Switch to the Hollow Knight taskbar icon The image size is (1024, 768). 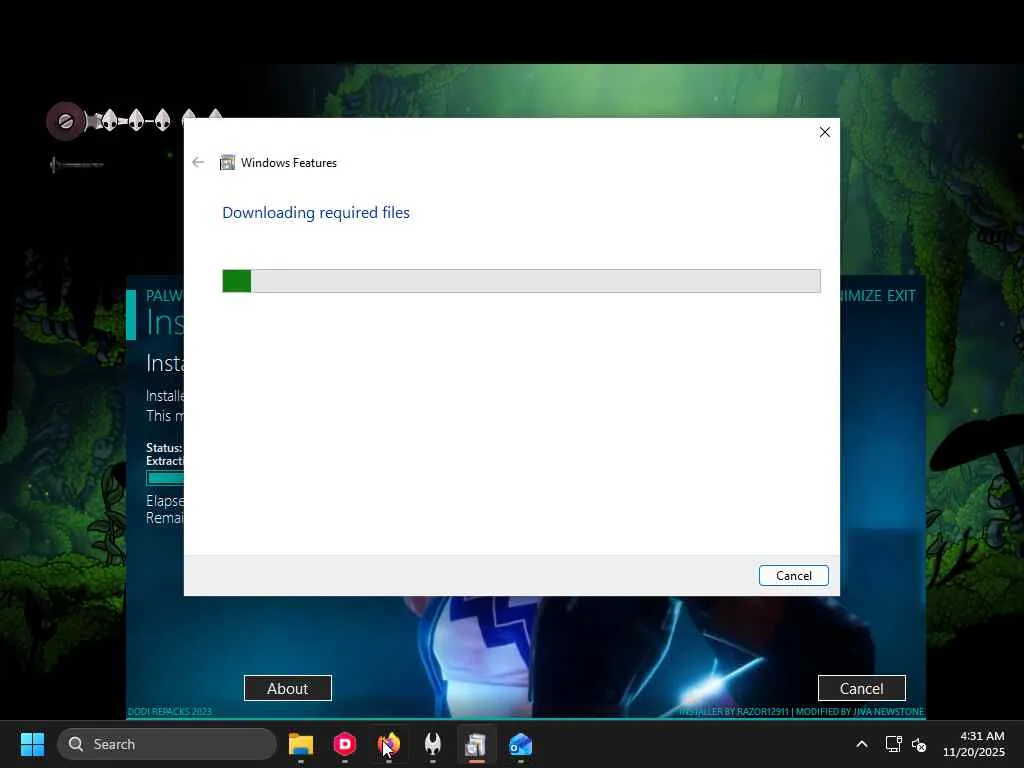pos(432,744)
